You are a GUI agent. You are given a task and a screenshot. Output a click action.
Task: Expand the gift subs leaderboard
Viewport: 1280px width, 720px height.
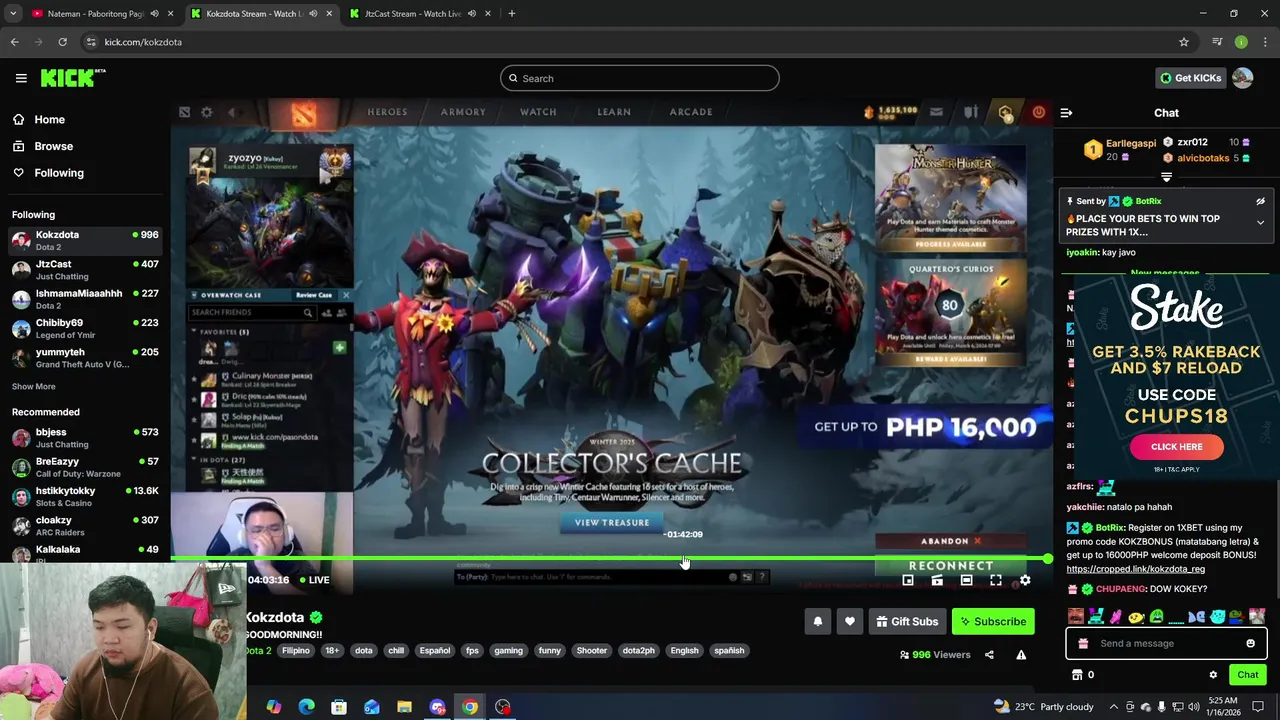(x=1166, y=177)
